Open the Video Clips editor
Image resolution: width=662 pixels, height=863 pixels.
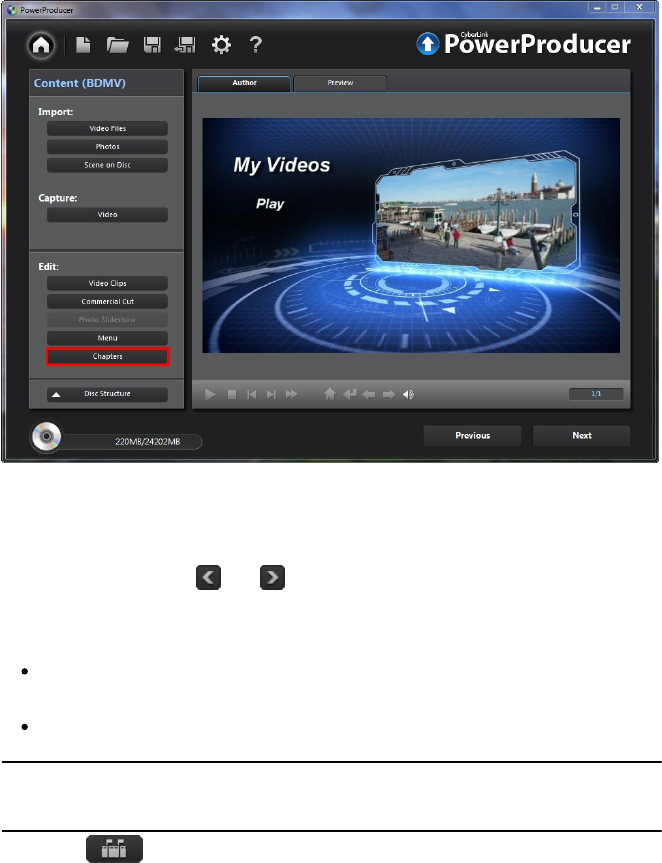(x=107, y=283)
